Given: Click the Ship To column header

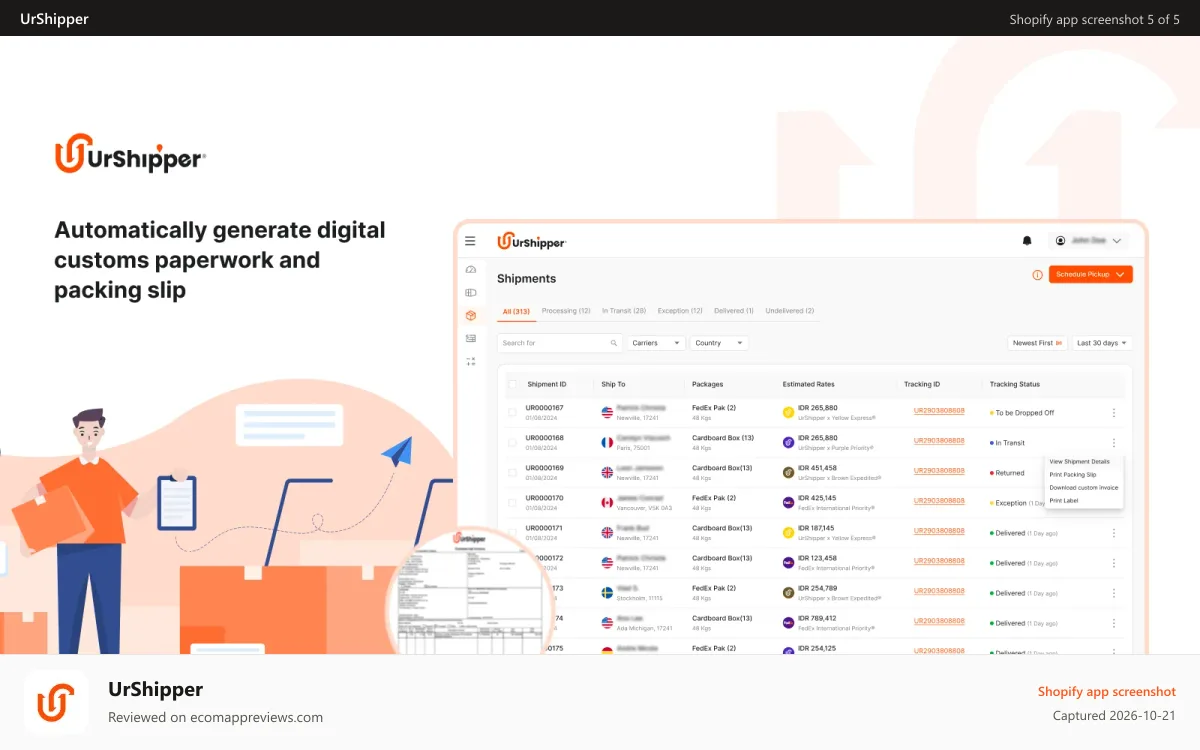Looking at the screenshot, I should click(x=613, y=384).
